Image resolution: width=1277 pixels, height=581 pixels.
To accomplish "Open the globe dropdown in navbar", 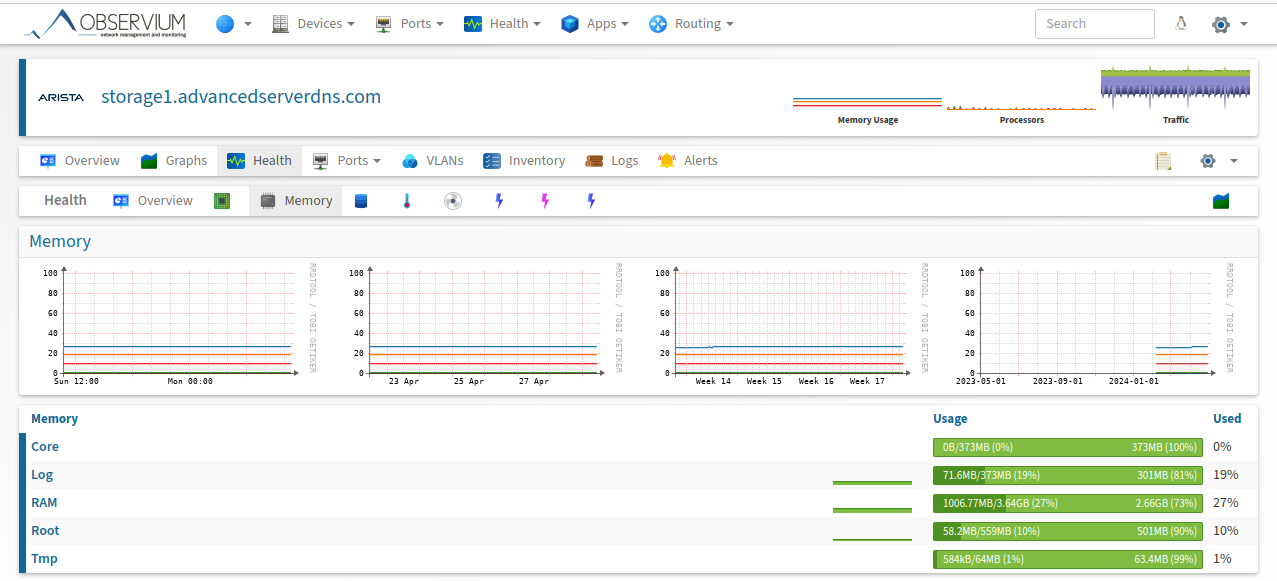I will click(x=233, y=24).
